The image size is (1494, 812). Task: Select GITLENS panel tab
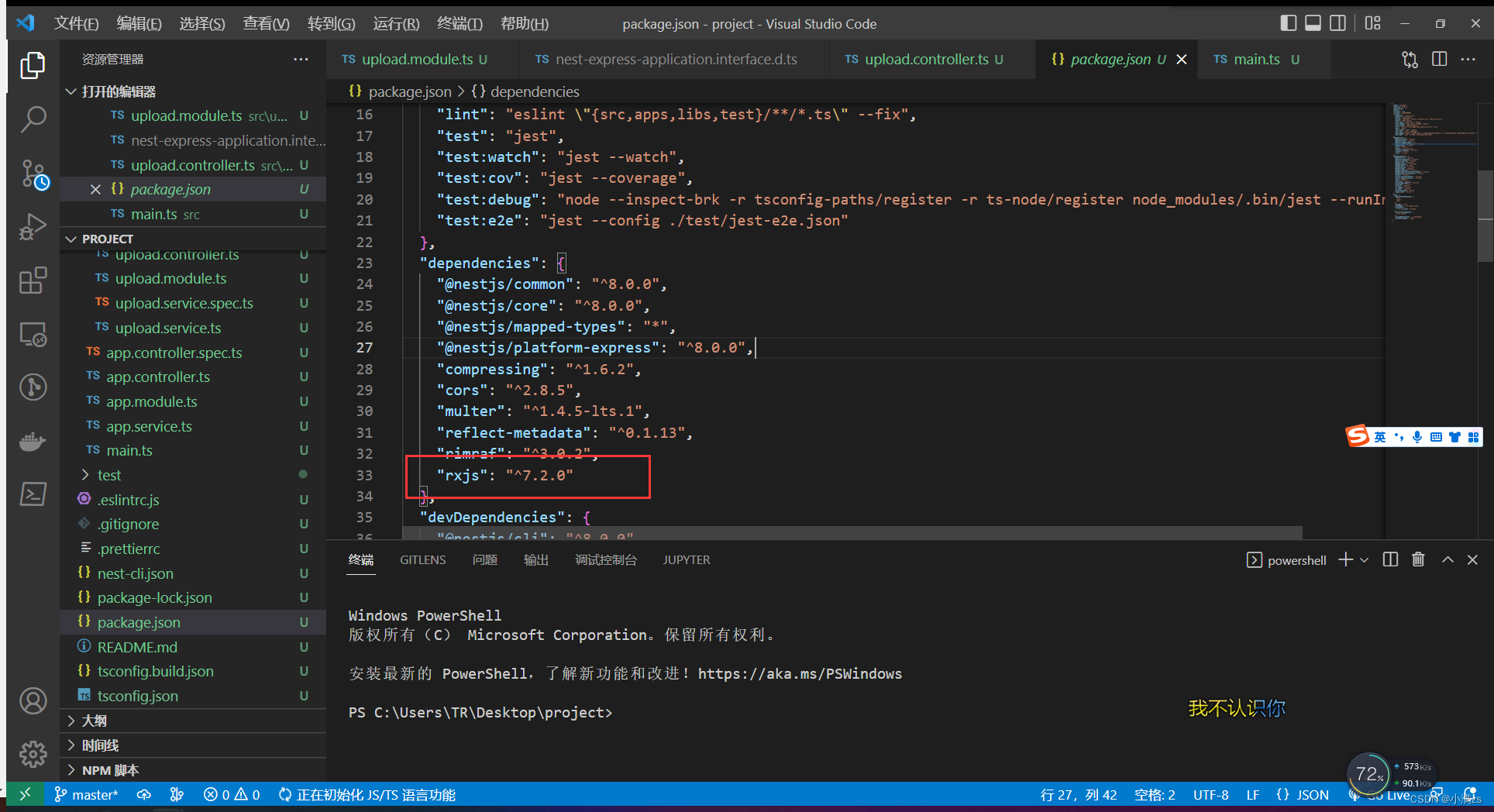point(422,559)
